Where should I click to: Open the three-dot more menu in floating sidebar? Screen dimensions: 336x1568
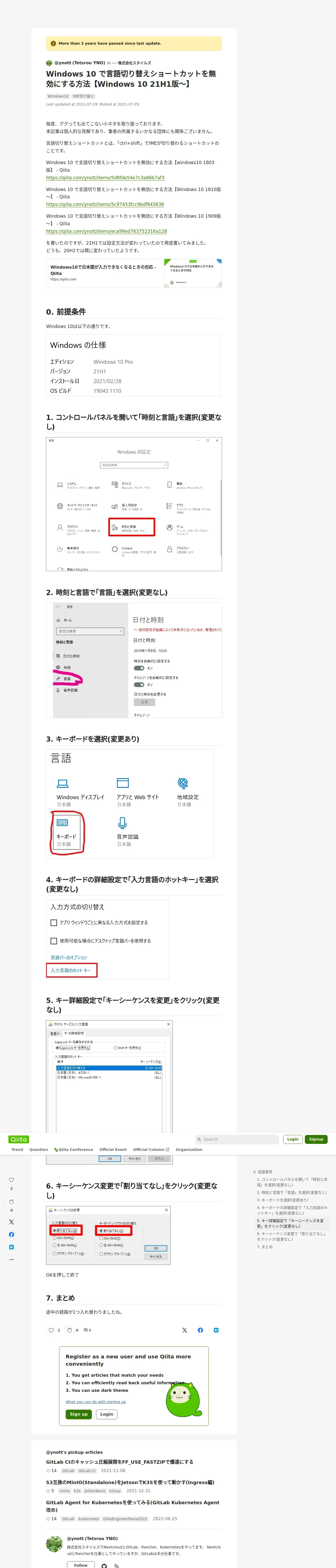click(x=11, y=1259)
